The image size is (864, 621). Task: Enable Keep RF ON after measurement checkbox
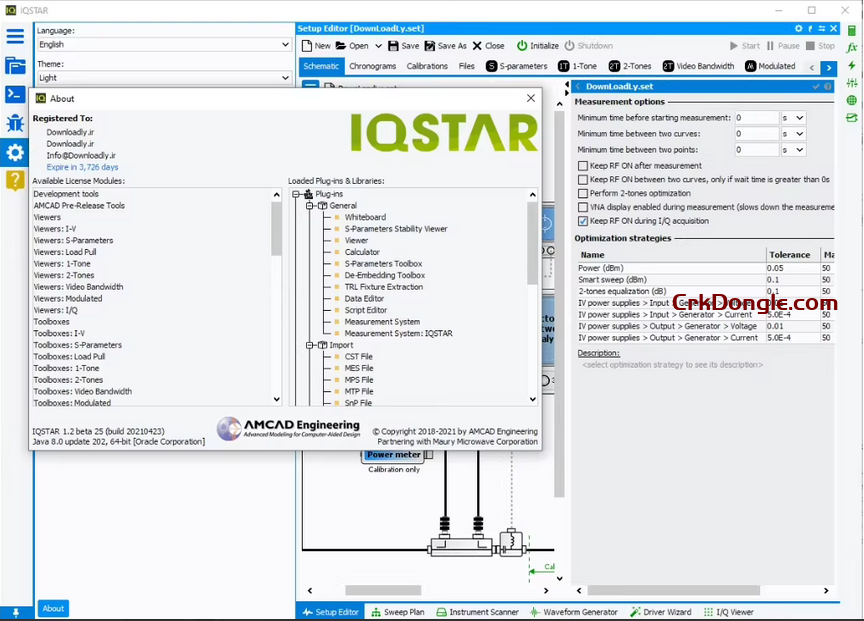pyautogui.click(x=583, y=166)
